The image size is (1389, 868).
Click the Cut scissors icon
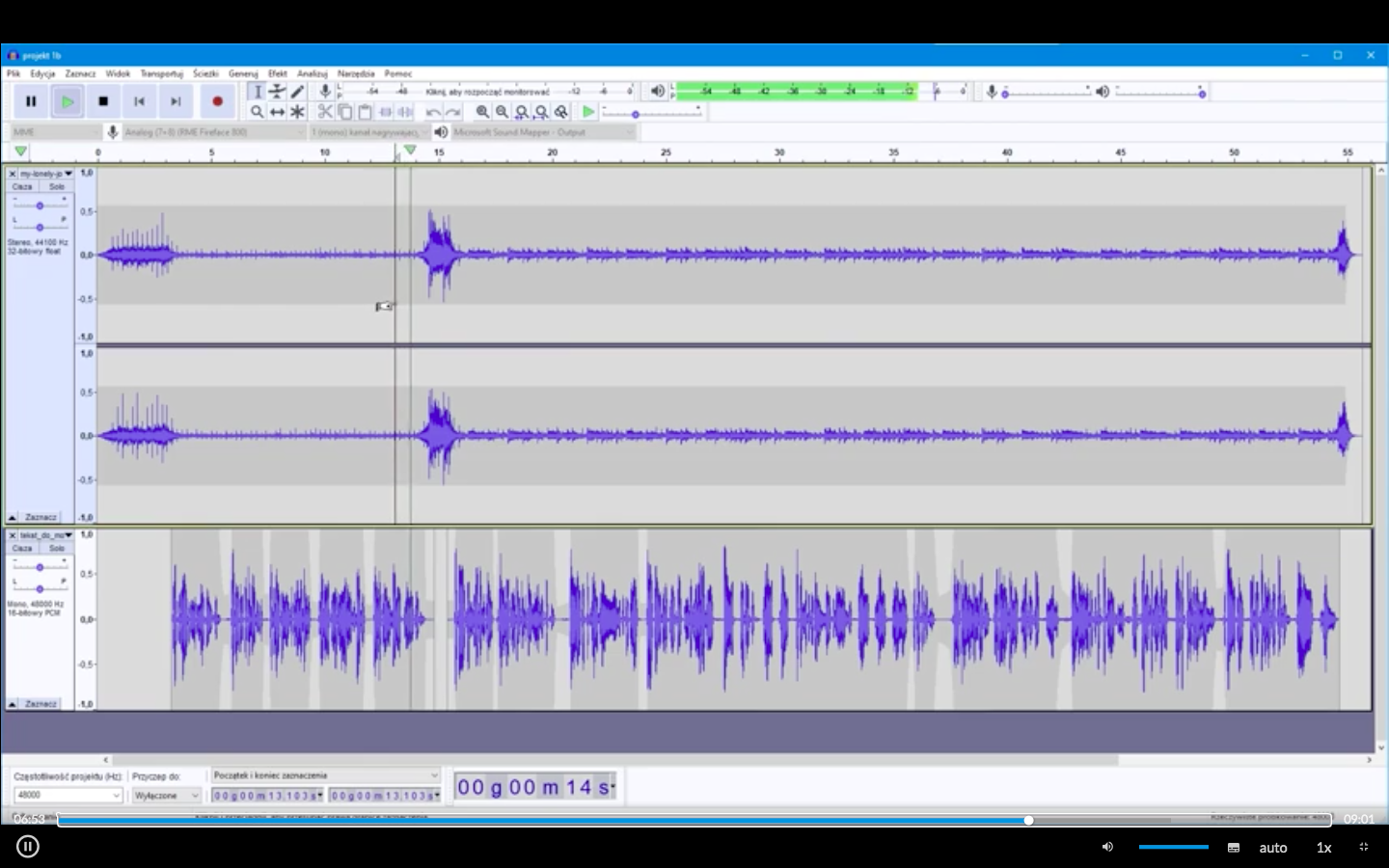(x=325, y=112)
